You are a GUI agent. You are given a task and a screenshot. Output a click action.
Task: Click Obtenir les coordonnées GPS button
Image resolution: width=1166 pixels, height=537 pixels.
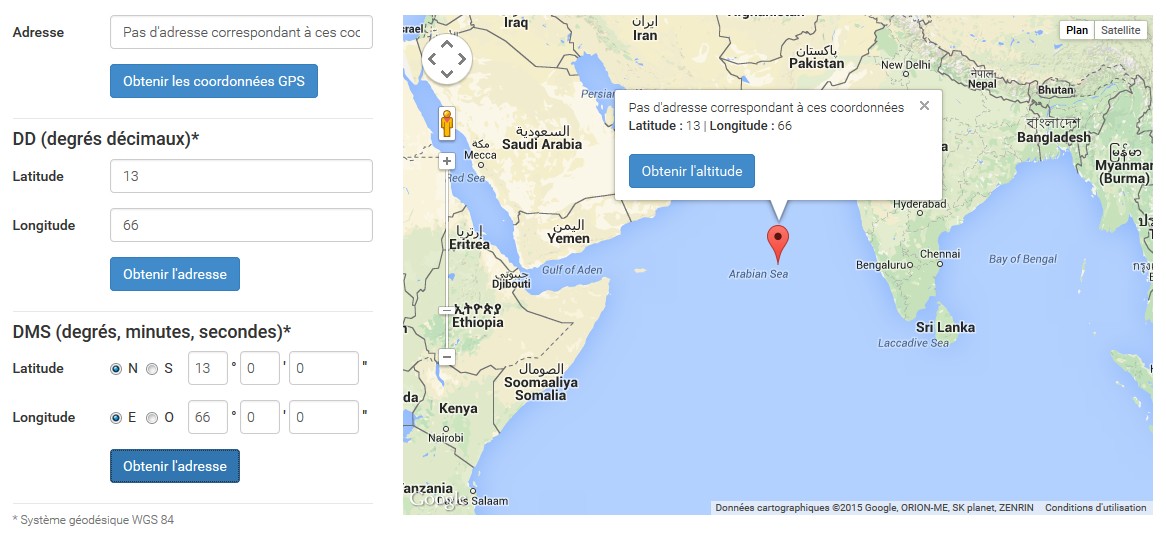point(214,81)
